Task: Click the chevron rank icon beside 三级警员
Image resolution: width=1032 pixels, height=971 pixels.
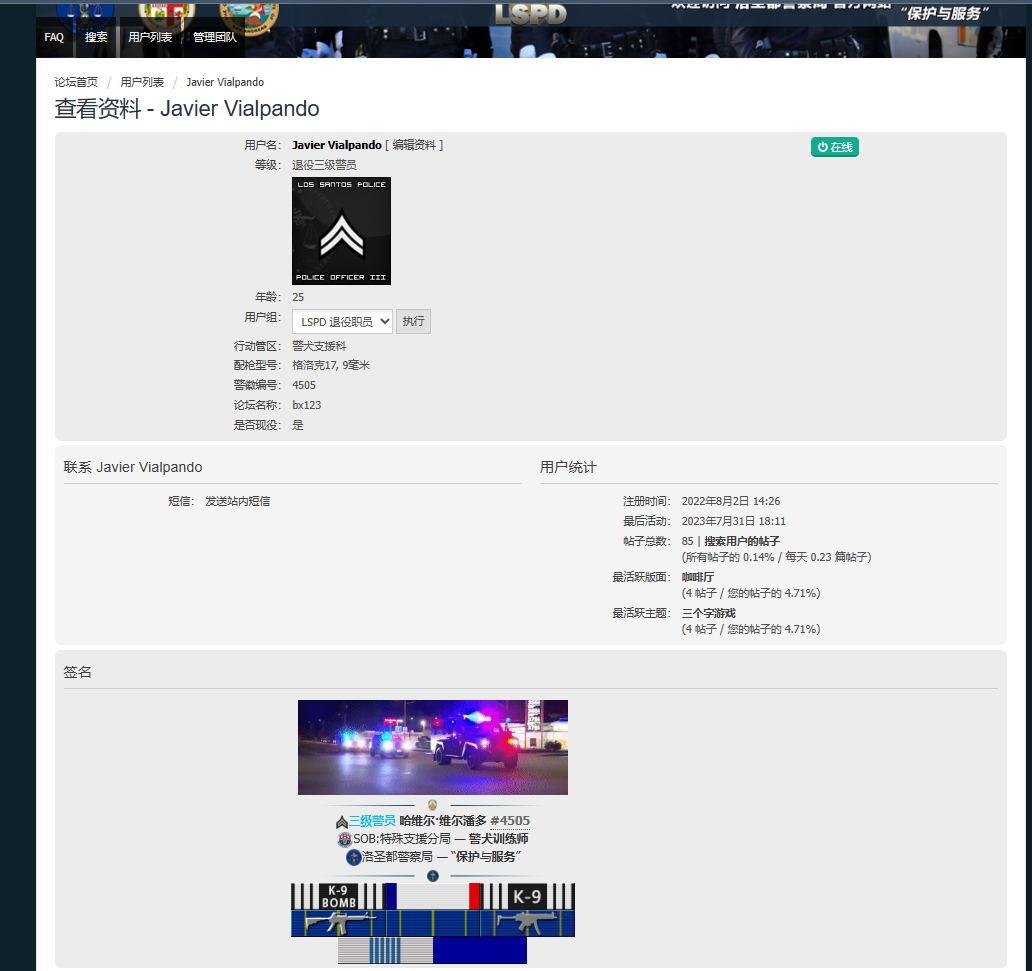Action: pyautogui.click(x=341, y=821)
